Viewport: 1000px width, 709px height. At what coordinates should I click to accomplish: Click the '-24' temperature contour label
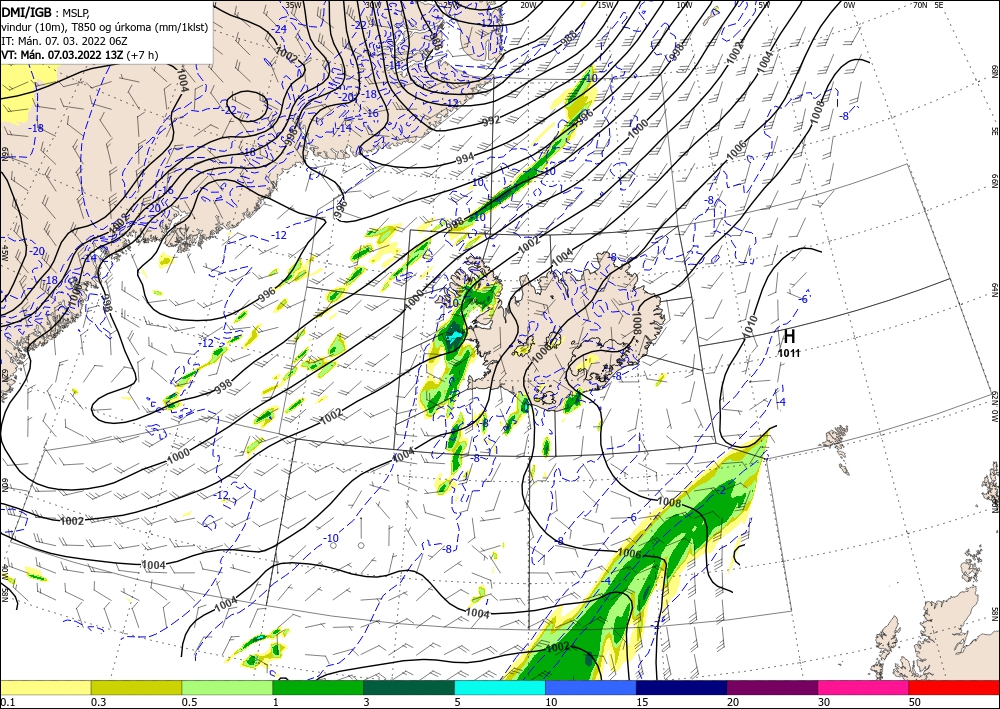click(279, 29)
